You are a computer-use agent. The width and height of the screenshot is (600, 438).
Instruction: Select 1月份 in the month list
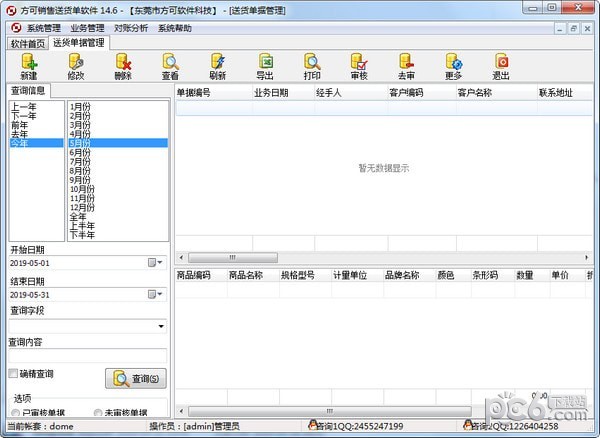click(x=118, y=106)
